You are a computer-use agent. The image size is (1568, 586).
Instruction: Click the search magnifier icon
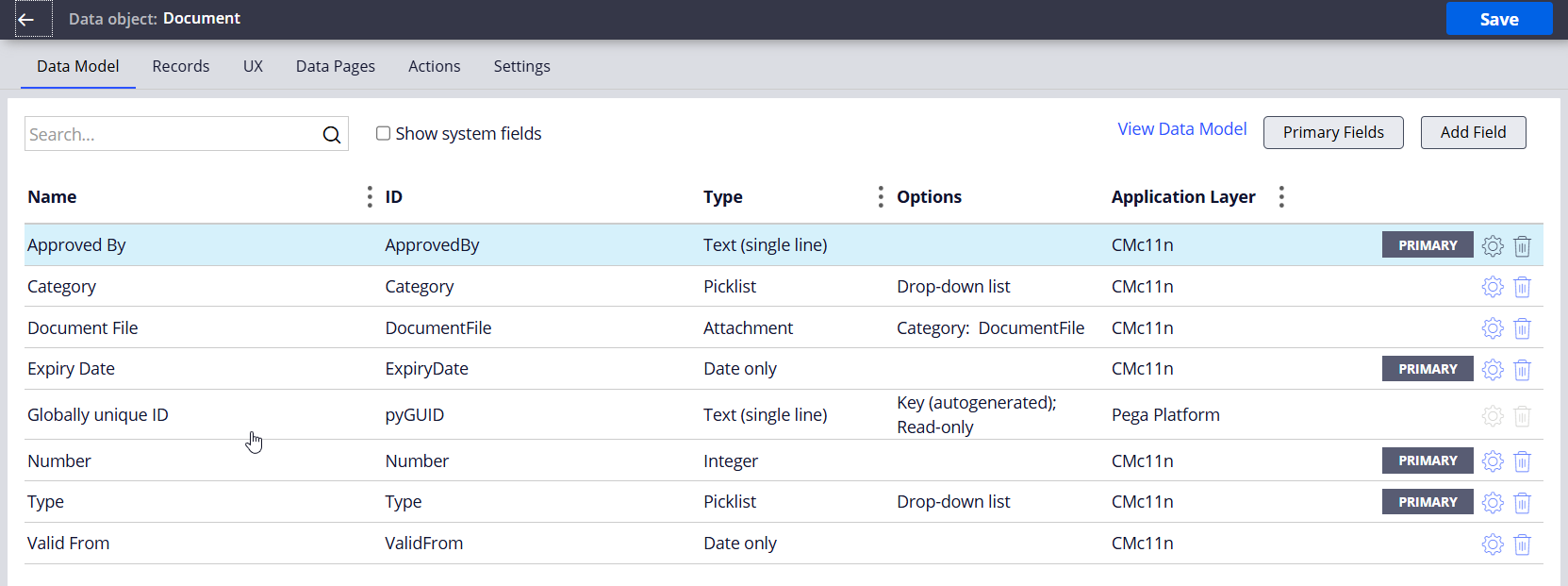point(332,135)
